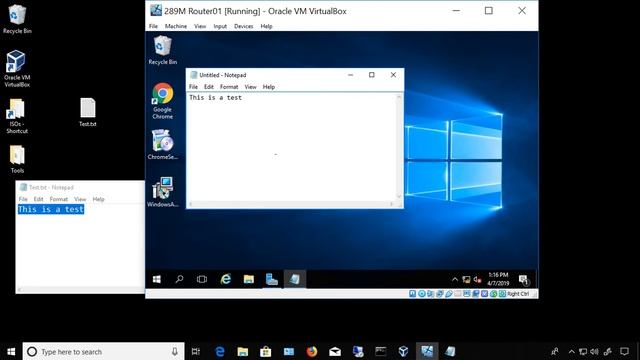
Task: Open Firefox from the host taskbar
Action: (312, 351)
